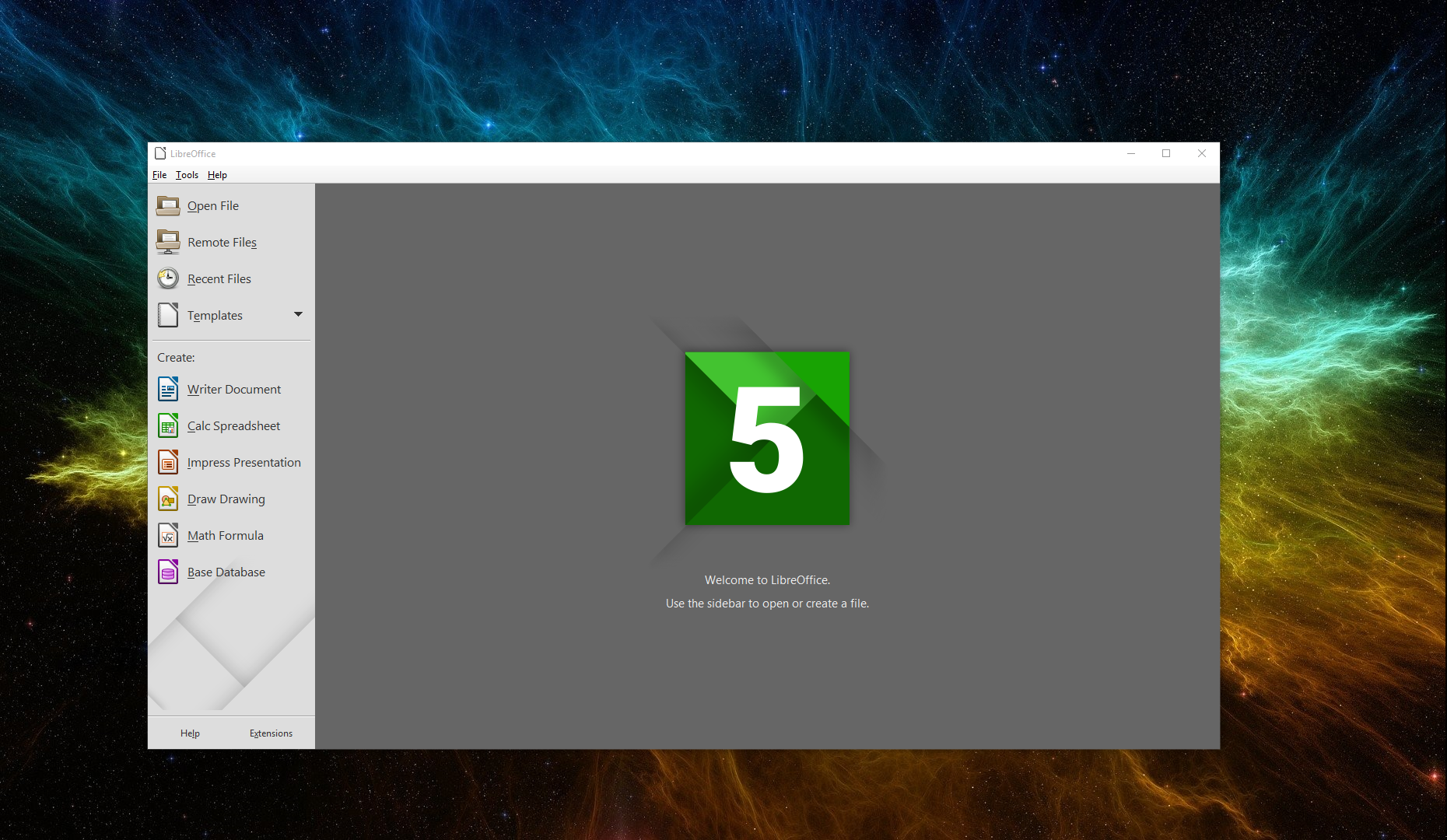The height and width of the screenshot is (840, 1447).
Task: Select the Recent Files entry
Action: click(x=219, y=278)
